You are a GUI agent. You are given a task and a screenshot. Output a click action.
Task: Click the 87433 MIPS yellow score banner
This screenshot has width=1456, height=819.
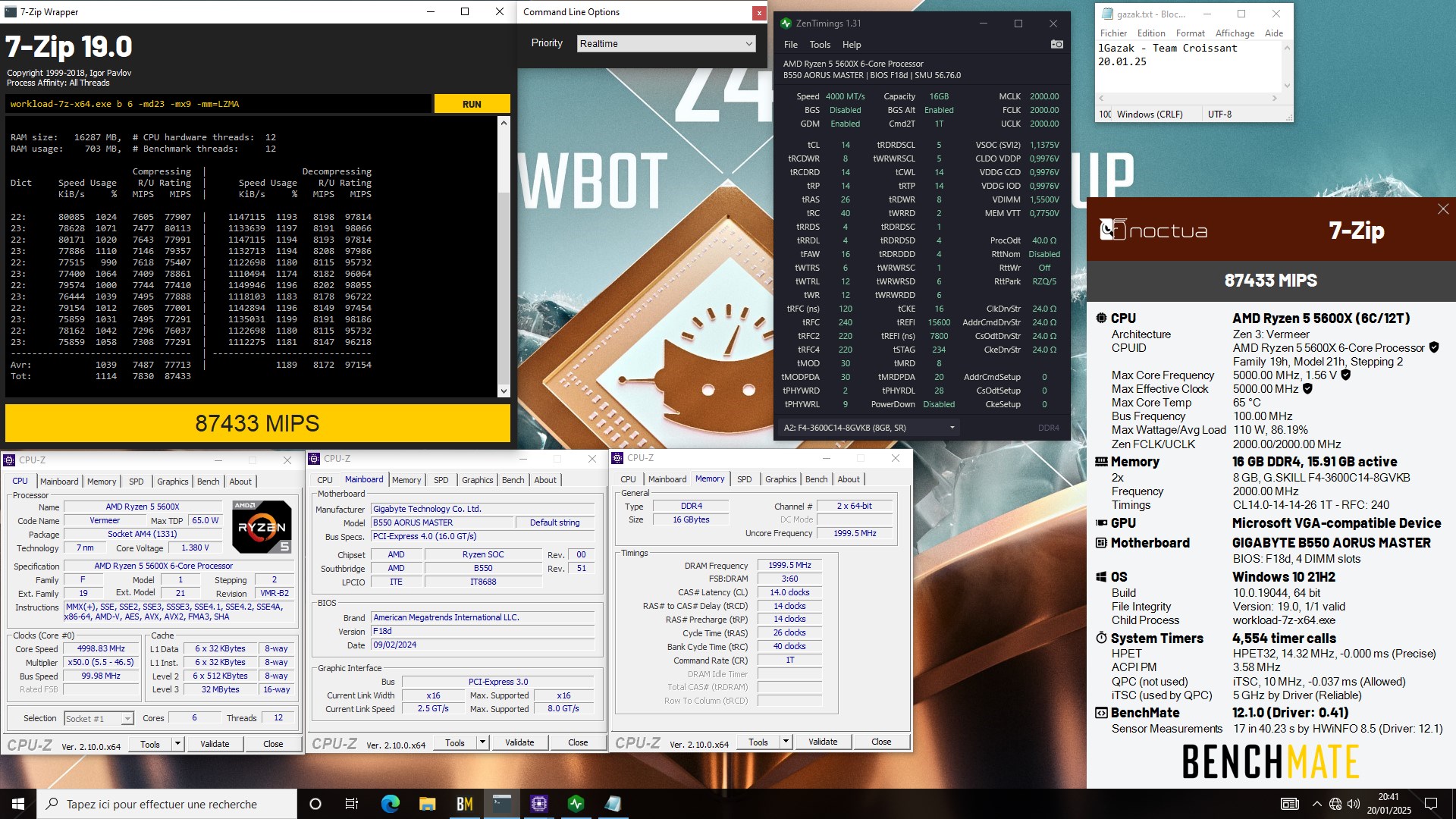click(258, 423)
